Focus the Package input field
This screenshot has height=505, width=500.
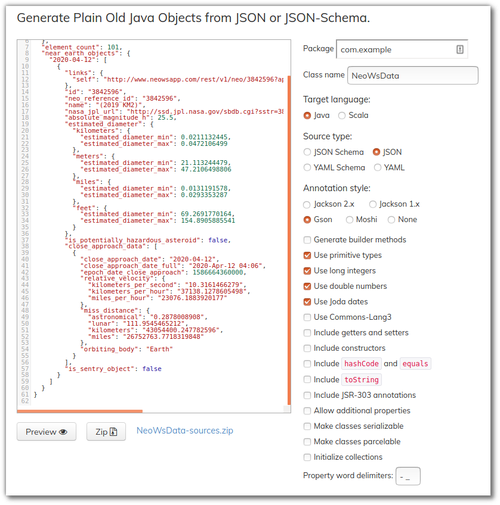coord(402,49)
